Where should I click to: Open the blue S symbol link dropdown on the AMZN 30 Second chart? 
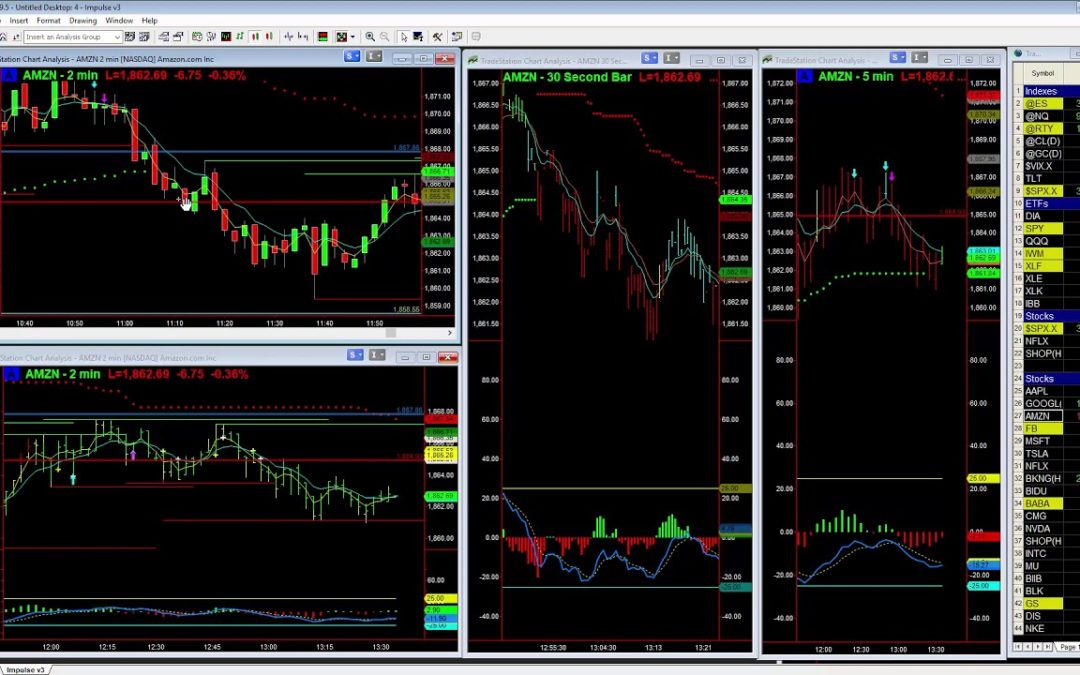[650, 58]
